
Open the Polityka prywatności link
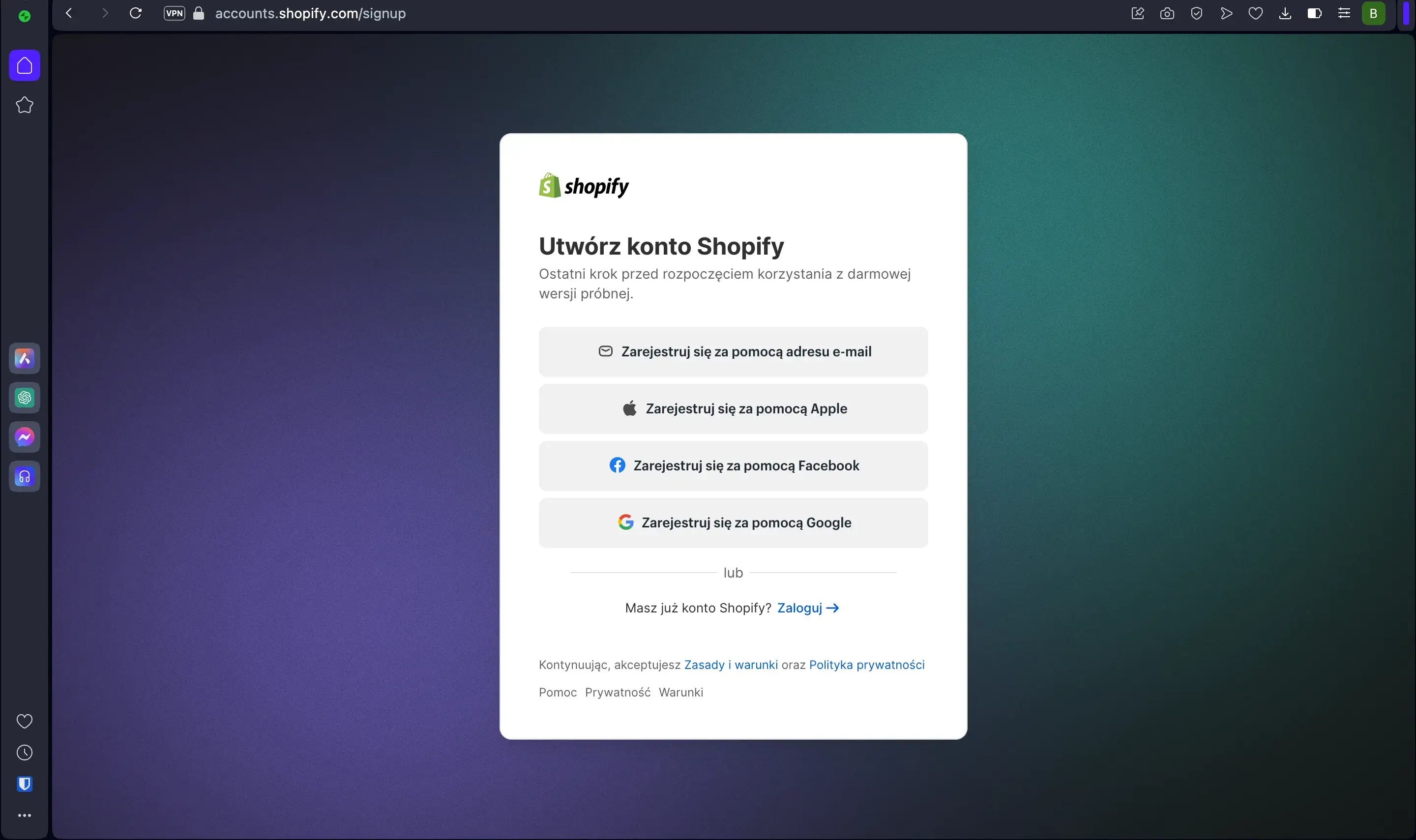point(866,665)
